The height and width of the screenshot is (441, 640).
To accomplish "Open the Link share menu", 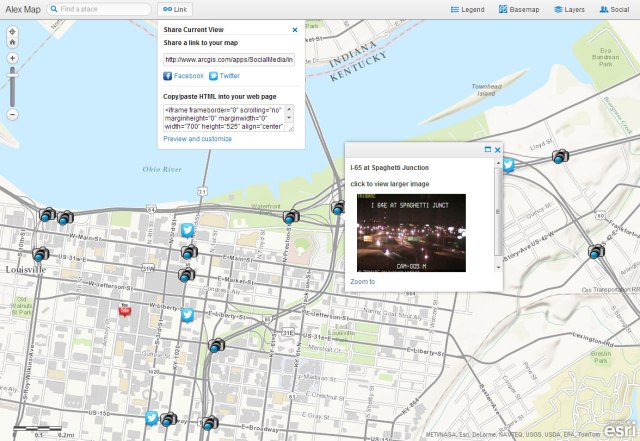I will (175, 9).
